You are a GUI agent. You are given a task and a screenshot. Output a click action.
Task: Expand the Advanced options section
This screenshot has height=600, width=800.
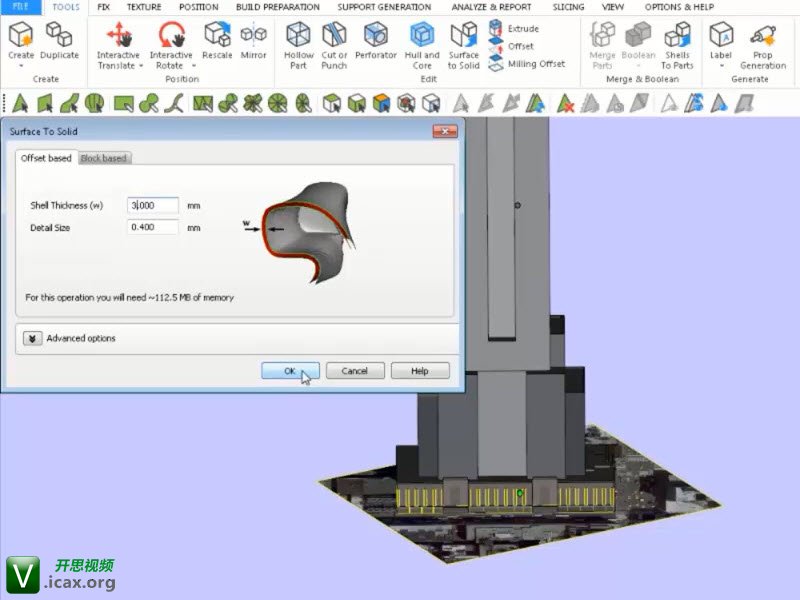click(32, 339)
